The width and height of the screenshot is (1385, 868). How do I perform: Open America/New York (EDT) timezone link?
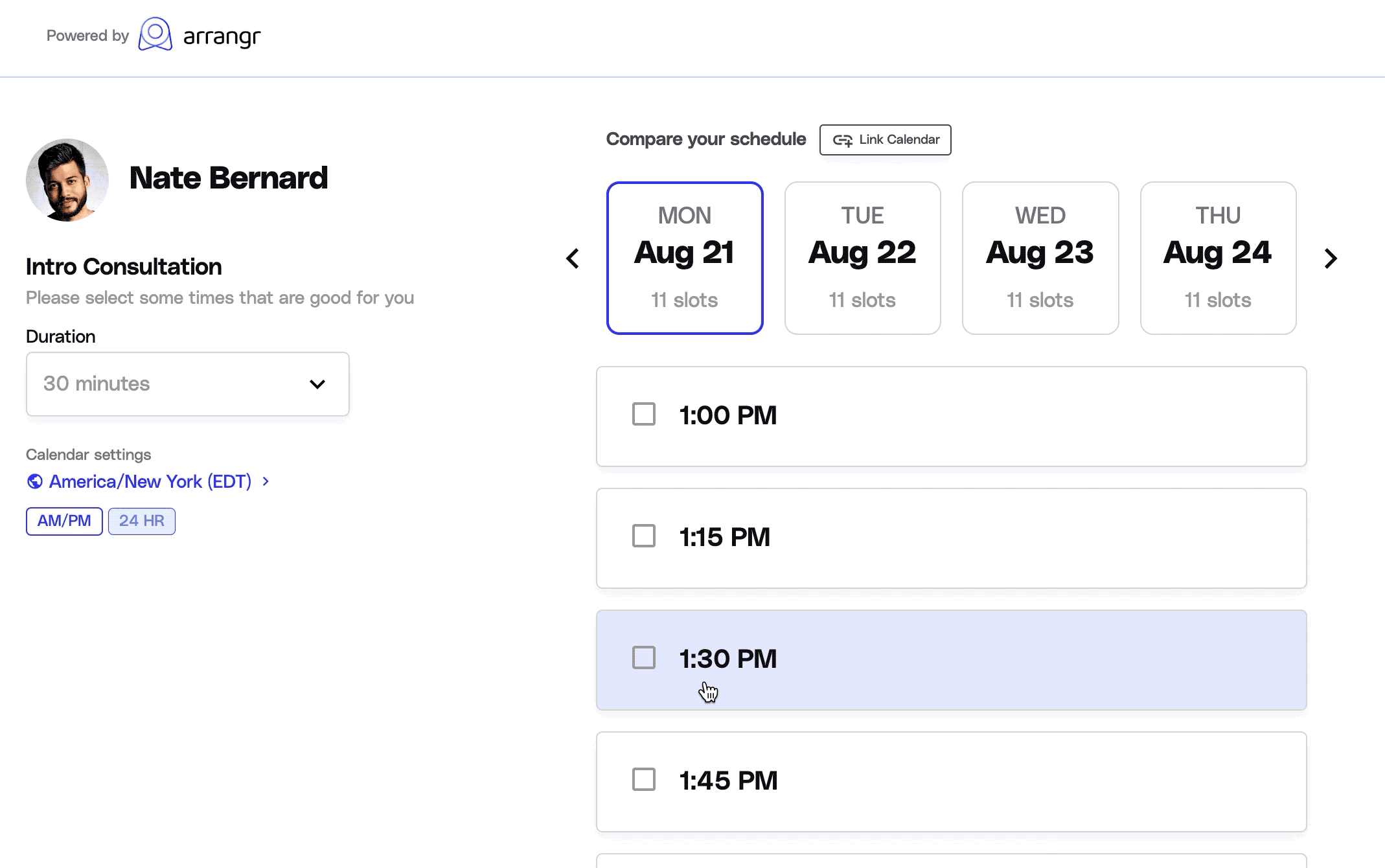click(x=150, y=481)
